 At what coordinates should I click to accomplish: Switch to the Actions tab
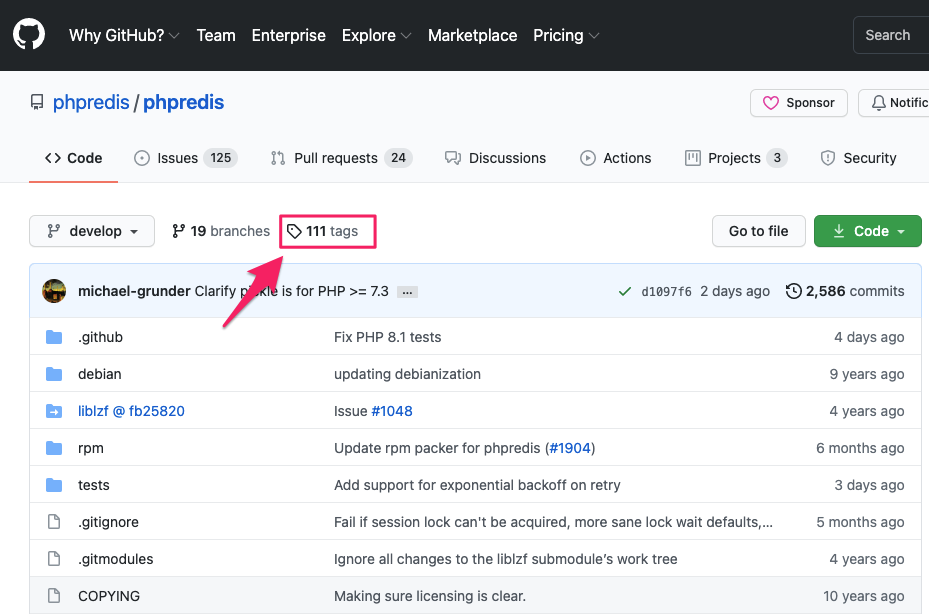[615, 158]
